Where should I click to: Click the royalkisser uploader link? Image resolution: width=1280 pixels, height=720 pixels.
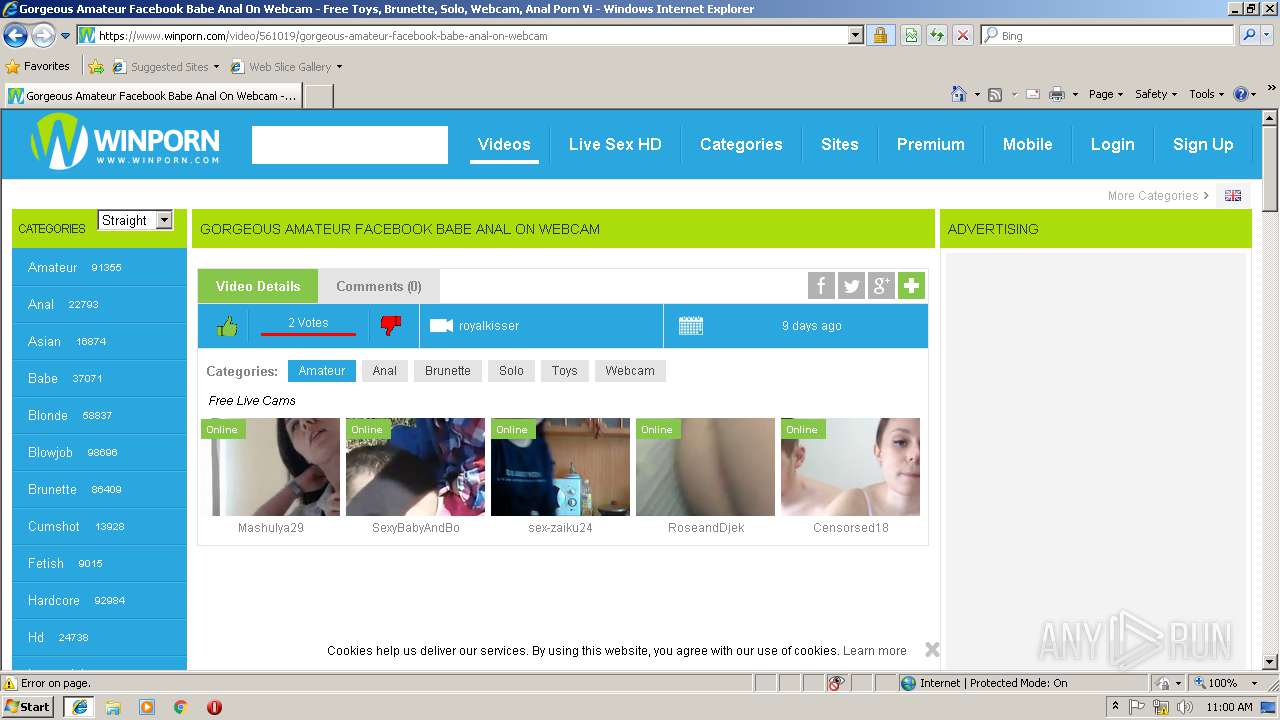tap(489, 326)
